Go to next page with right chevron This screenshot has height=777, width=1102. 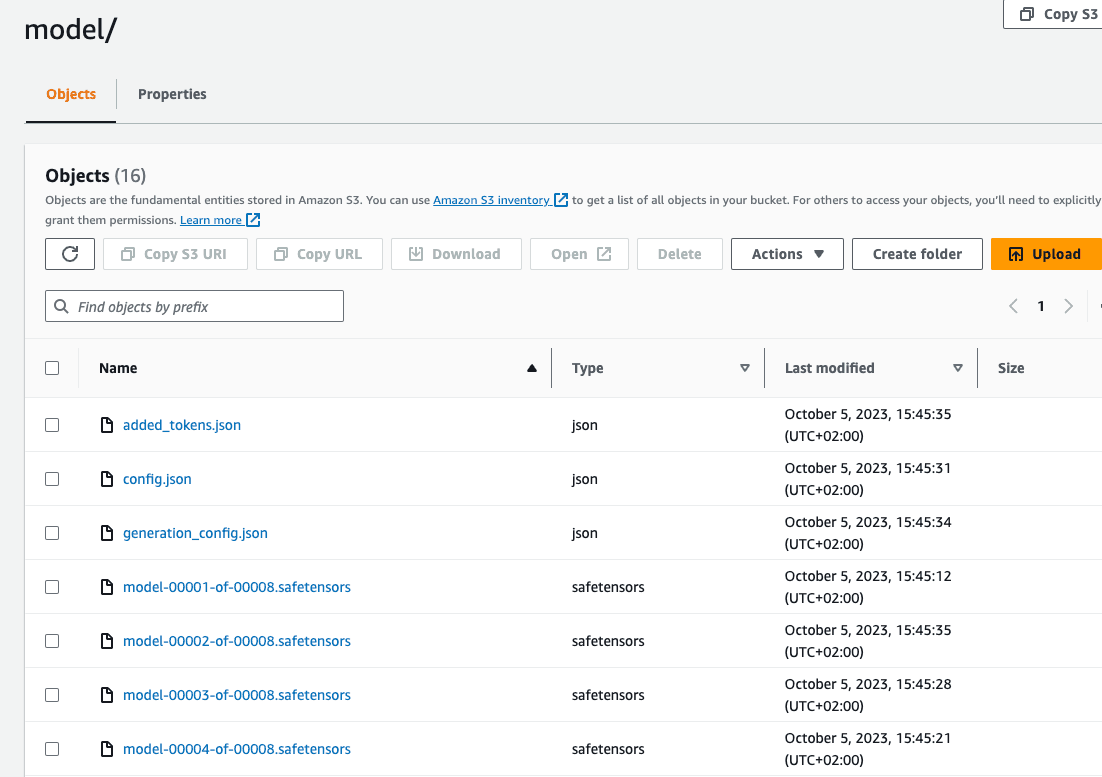point(1068,306)
